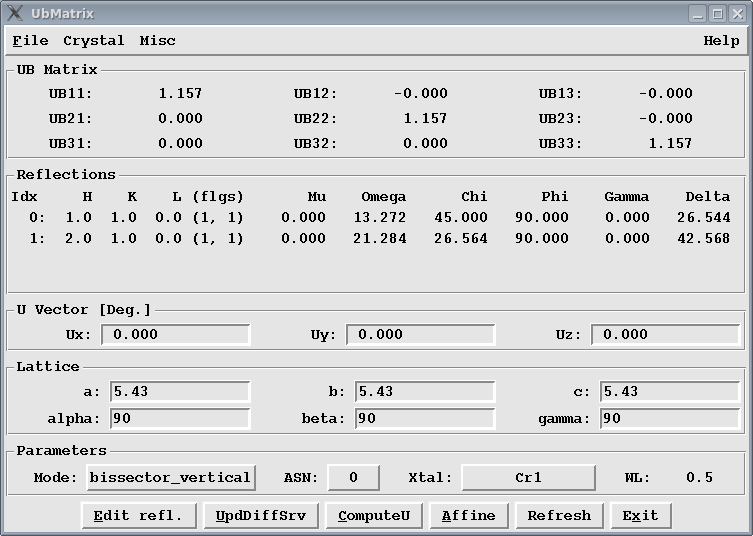The width and height of the screenshot is (753, 536).
Task: Click the lattice b field
Action: [x=425, y=391]
